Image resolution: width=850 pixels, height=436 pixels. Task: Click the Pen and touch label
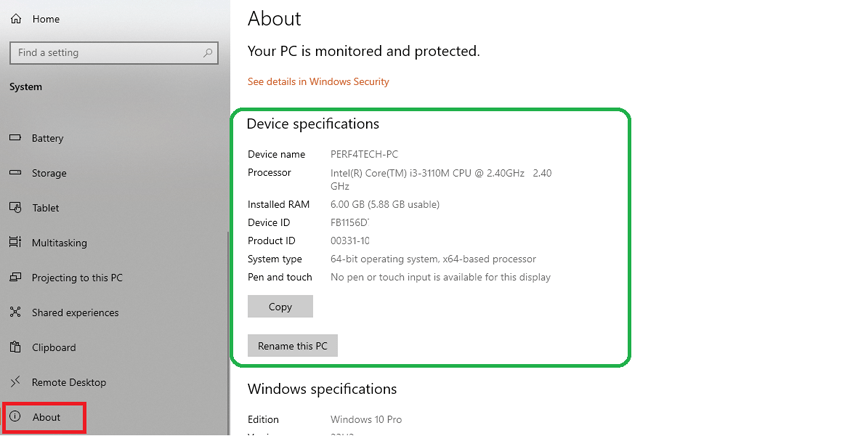coord(280,277)
